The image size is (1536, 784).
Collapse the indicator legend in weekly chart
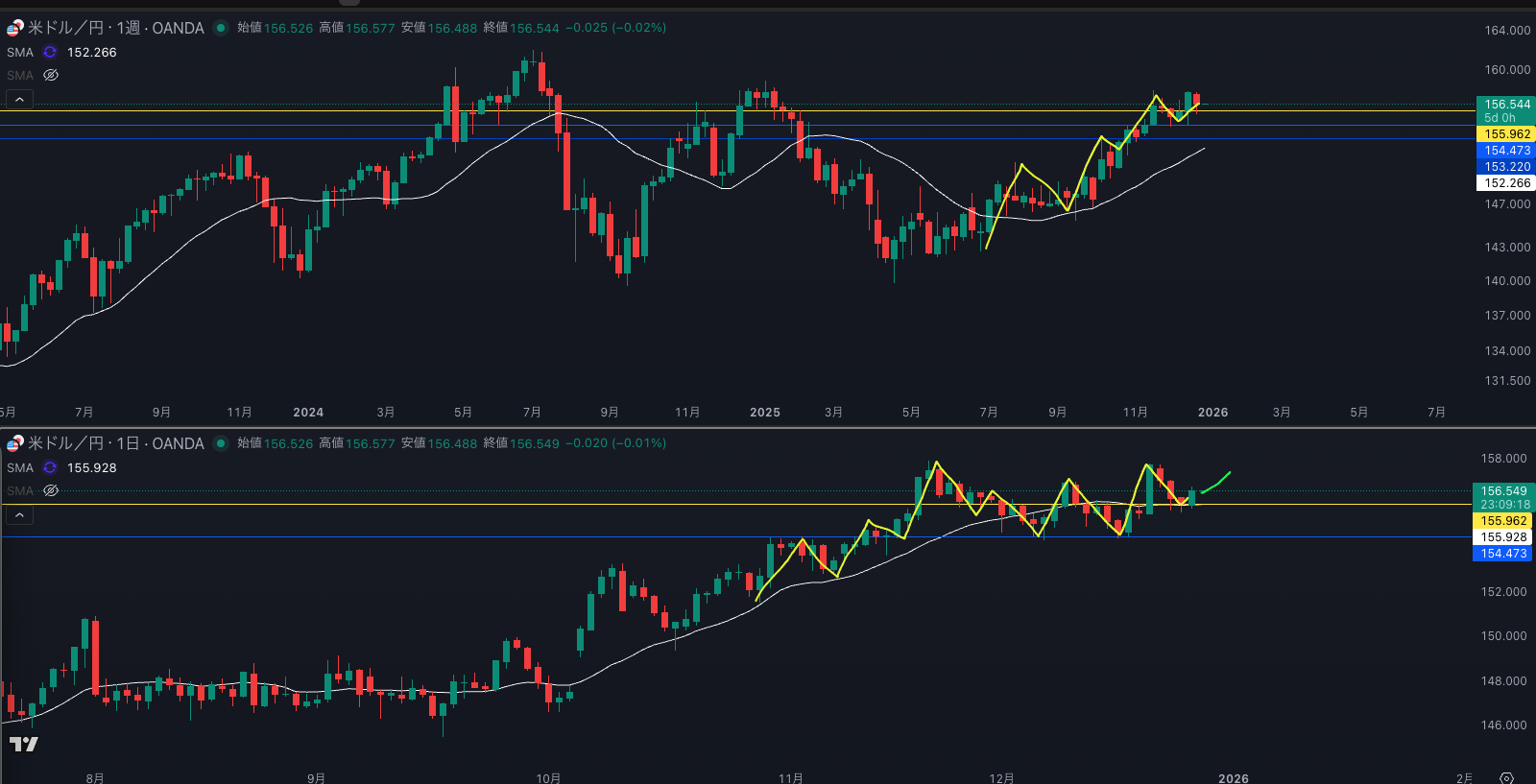(19, 99)
